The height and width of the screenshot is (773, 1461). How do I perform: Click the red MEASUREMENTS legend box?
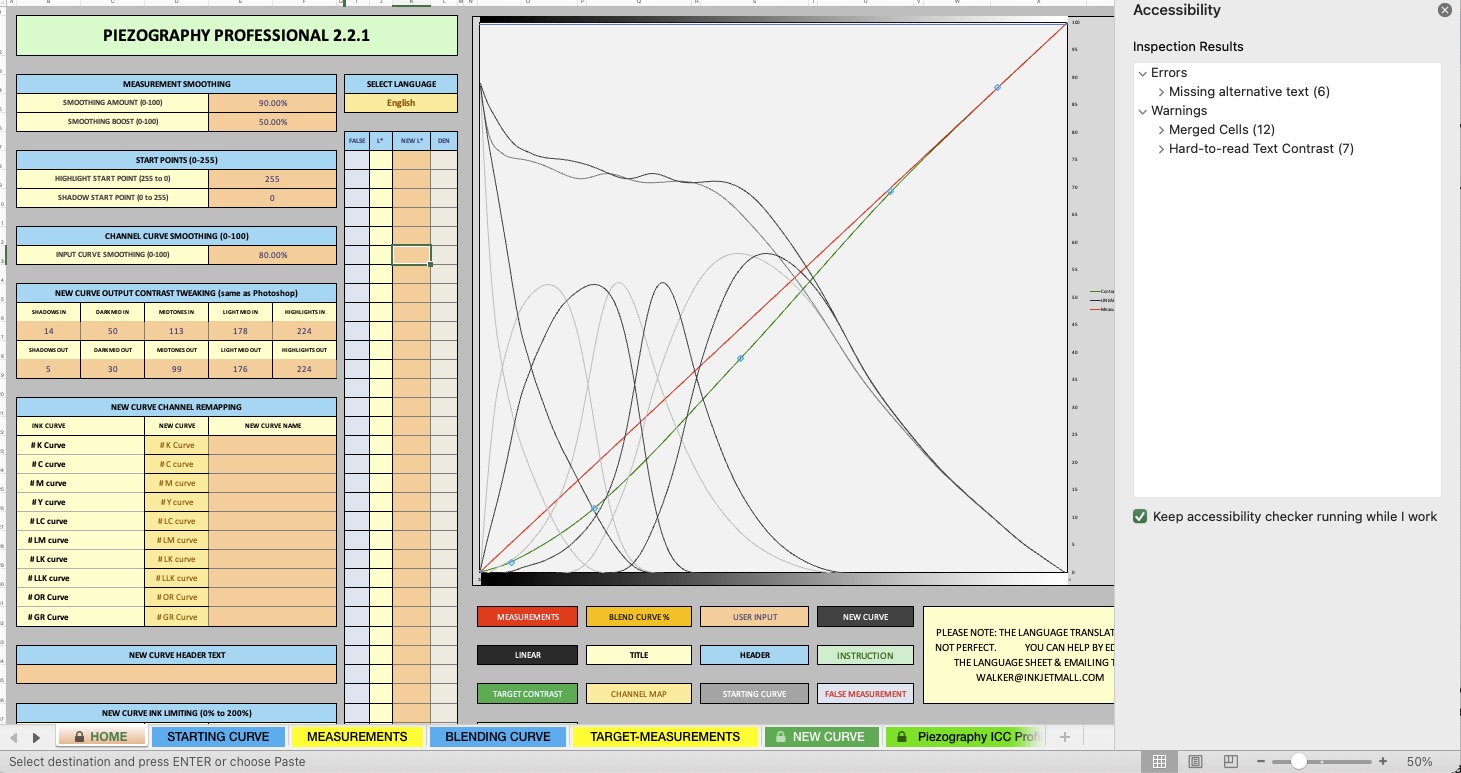[x=527, y=617]
